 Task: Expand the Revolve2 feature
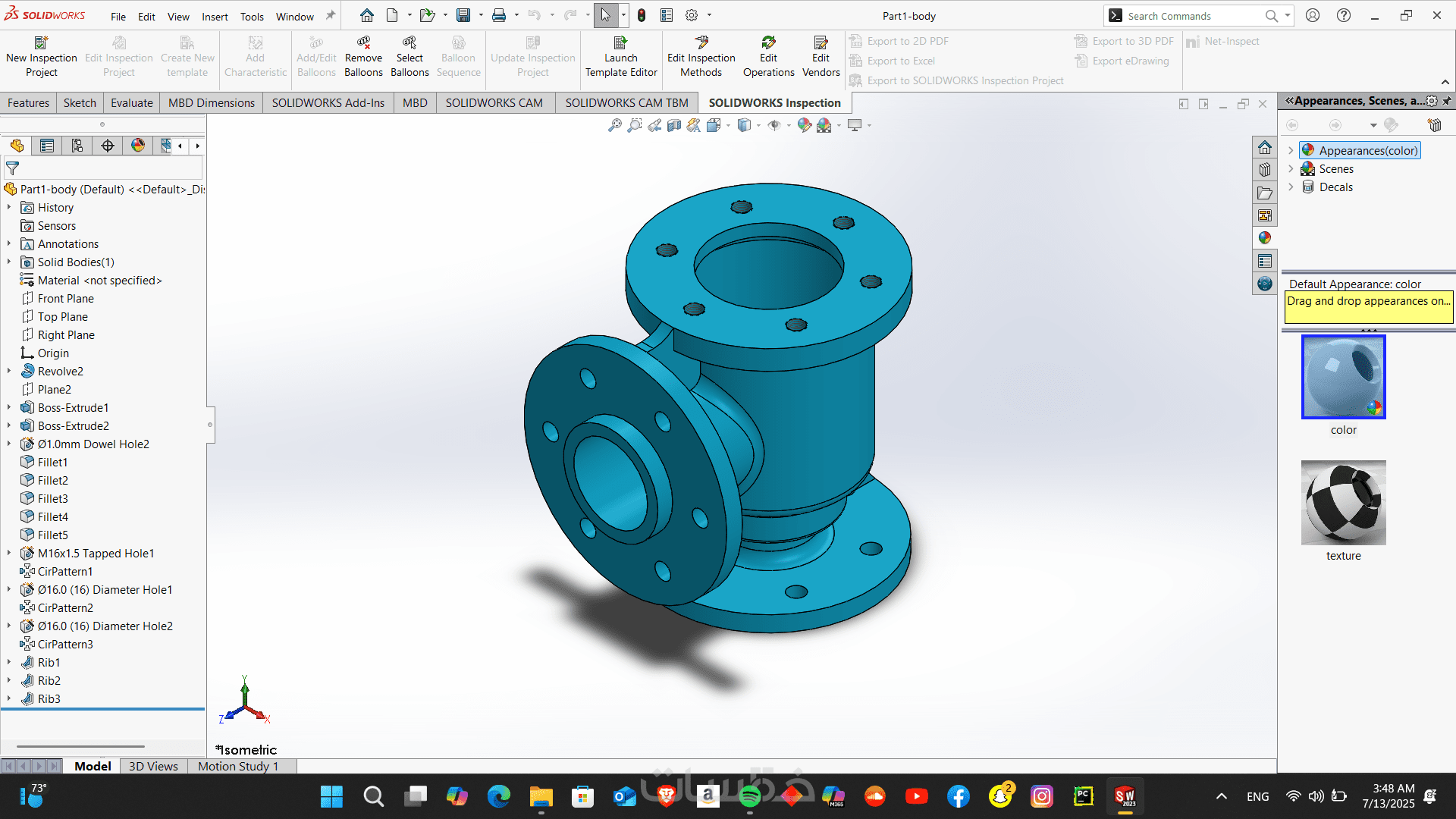(9, 372)
